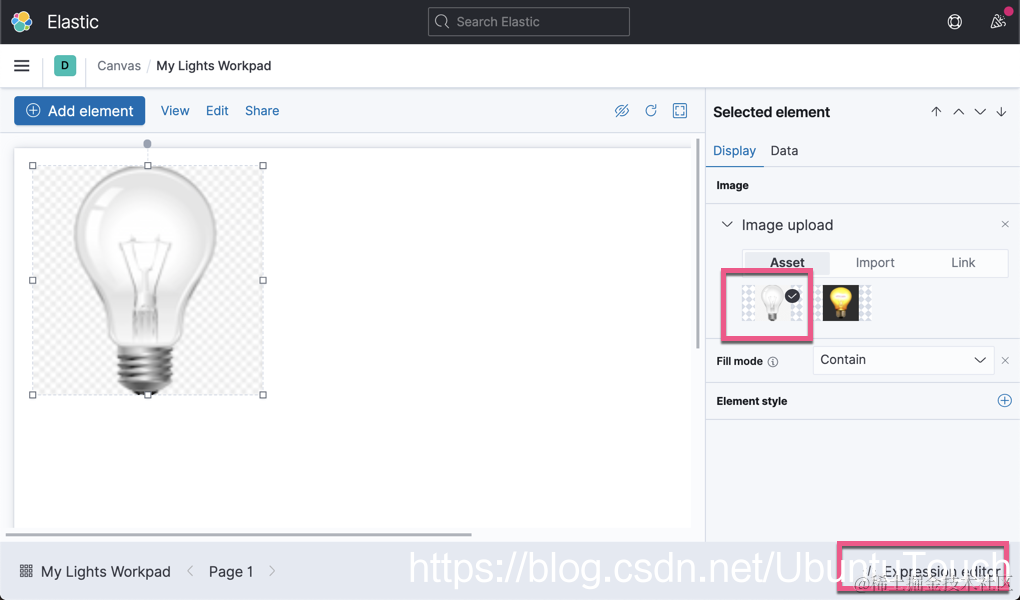
Task: Switch to the Data tab
Action: tap(784, 151)
